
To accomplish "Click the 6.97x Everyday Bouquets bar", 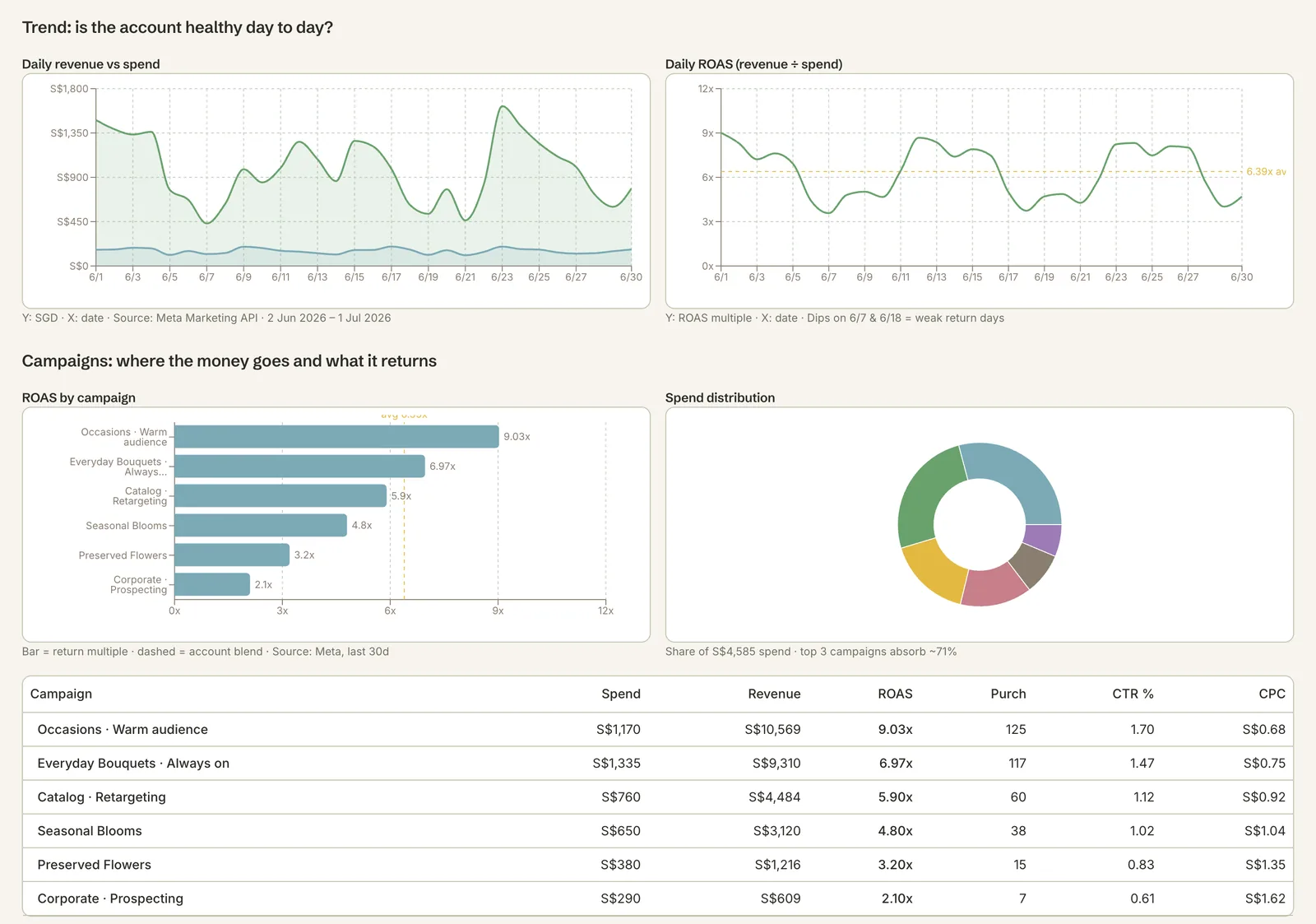I will [299, 466].
